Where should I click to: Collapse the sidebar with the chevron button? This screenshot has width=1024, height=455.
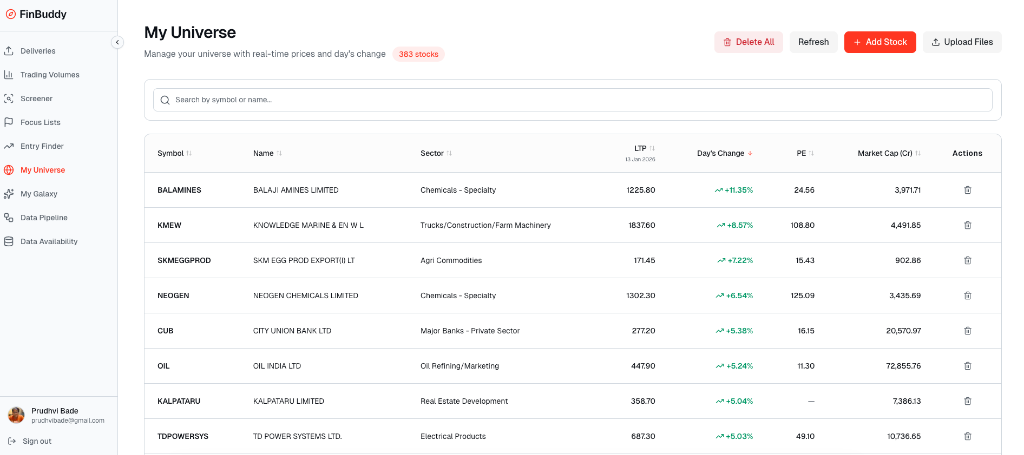pos(117,42)
